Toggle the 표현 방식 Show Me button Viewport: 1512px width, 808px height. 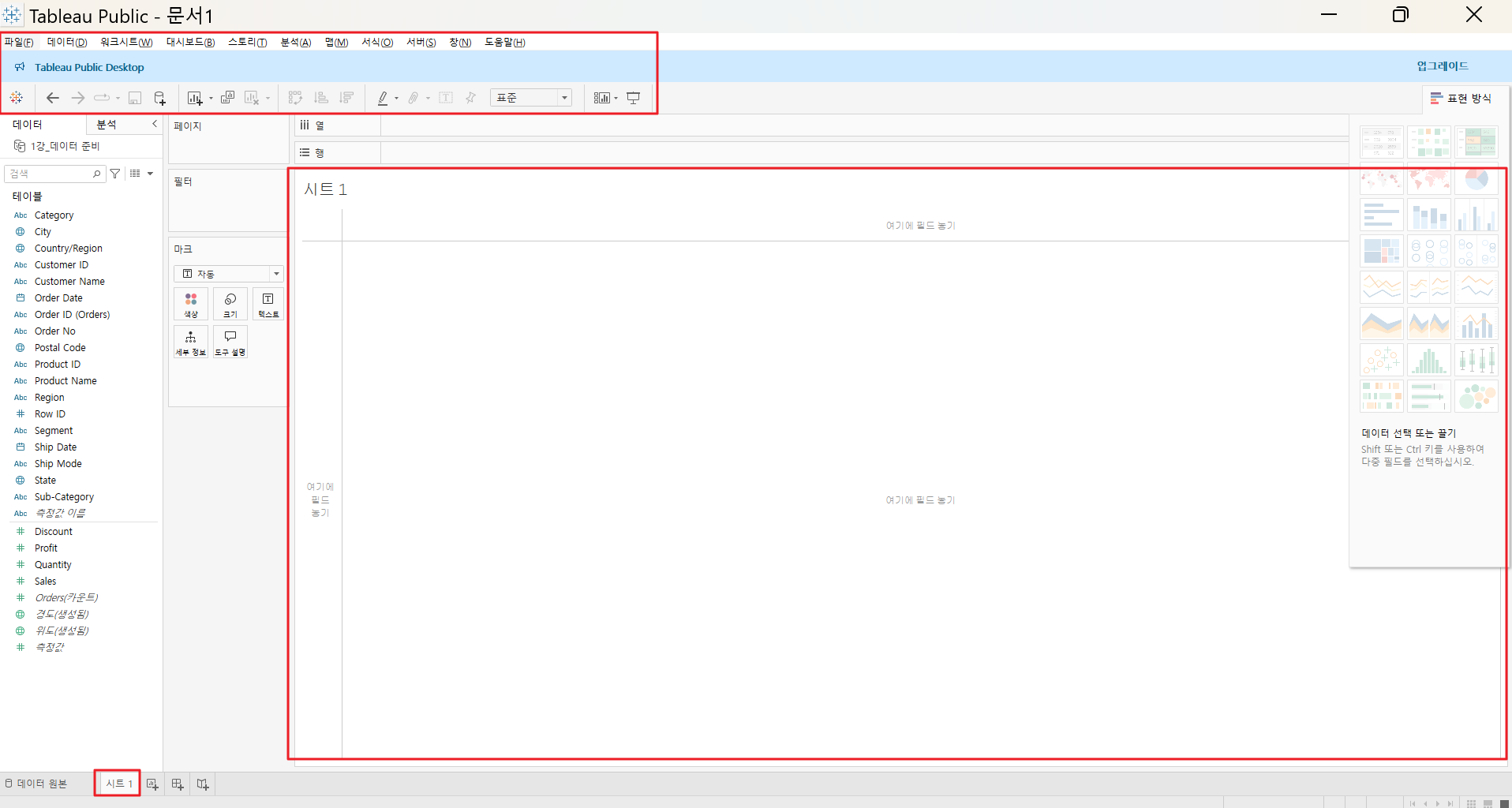point(1461,99)
